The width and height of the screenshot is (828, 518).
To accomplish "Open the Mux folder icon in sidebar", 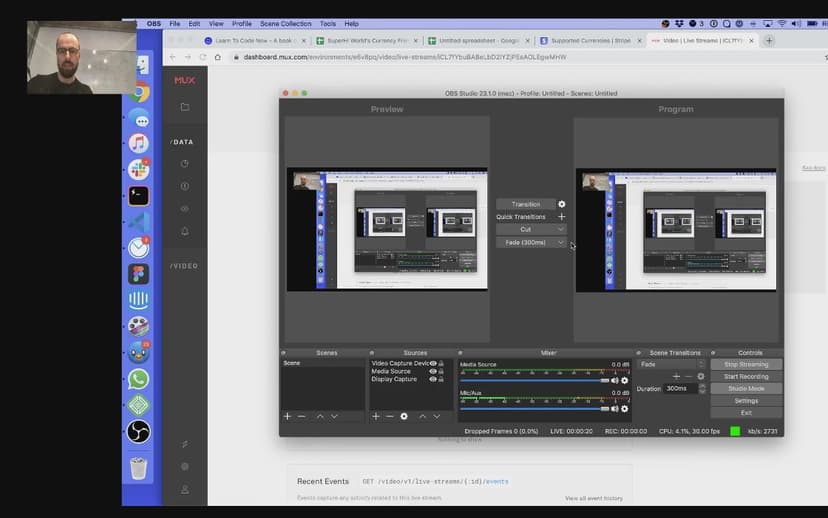I will (185, 107).
